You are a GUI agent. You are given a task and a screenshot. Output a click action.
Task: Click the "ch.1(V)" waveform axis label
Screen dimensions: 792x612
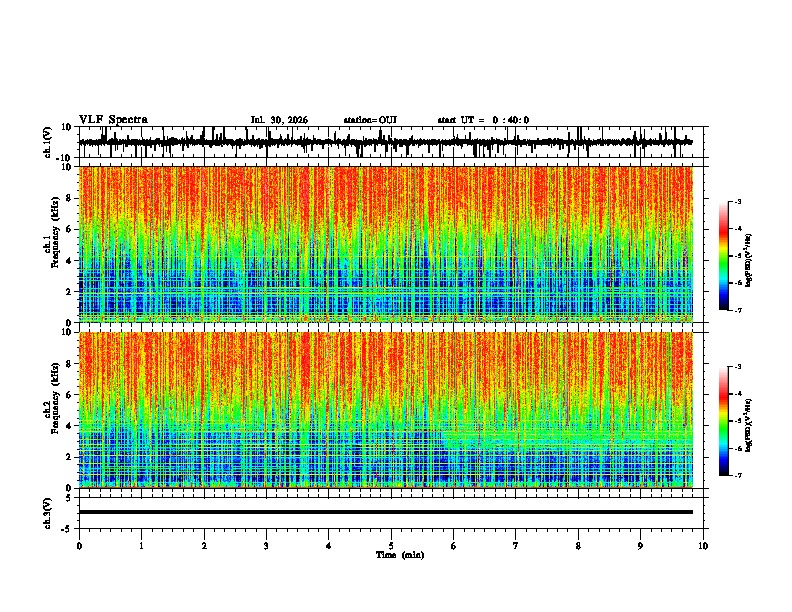(x=48, y=142)
